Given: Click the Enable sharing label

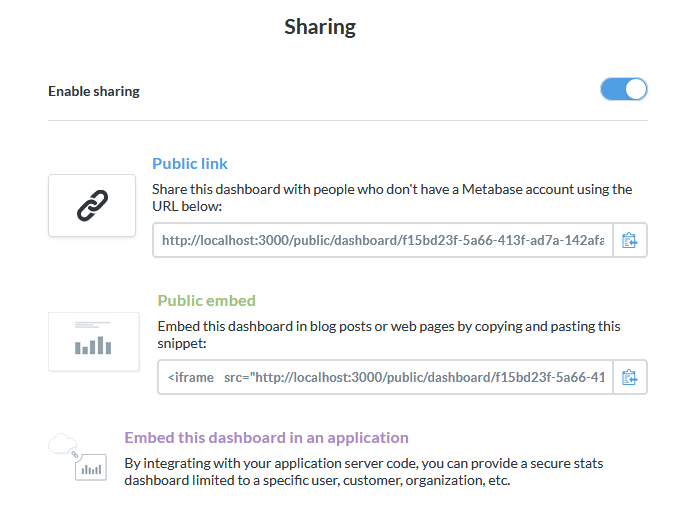Looking at the screenshot, I should (94, 91).
